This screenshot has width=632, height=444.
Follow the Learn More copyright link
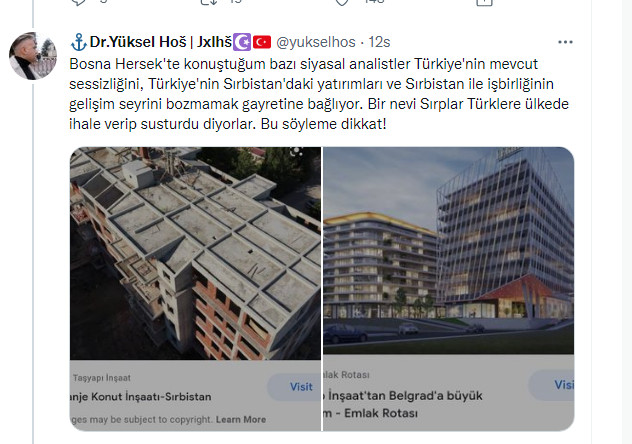241,419
